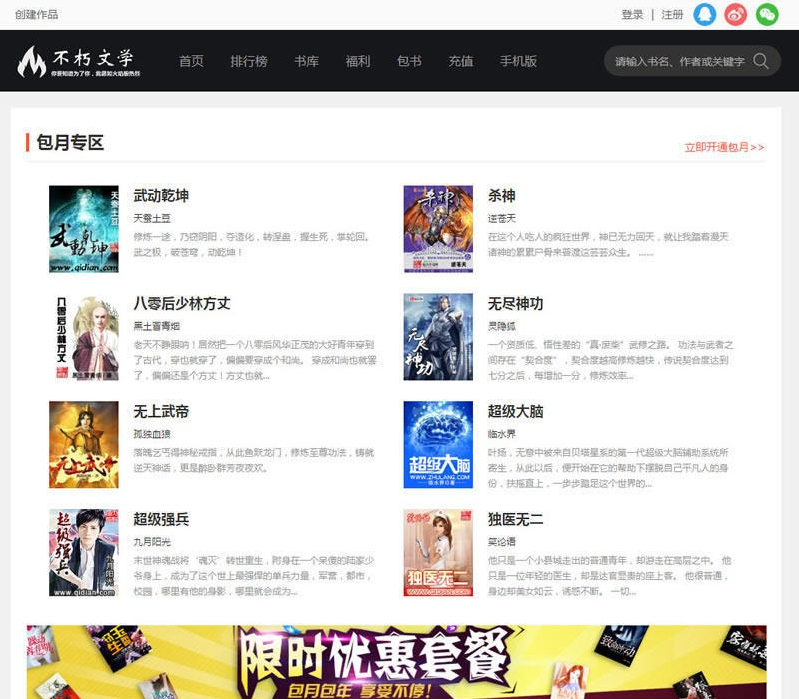
Task: Open the 充值 page from navigation
Action: coord(461,61)
